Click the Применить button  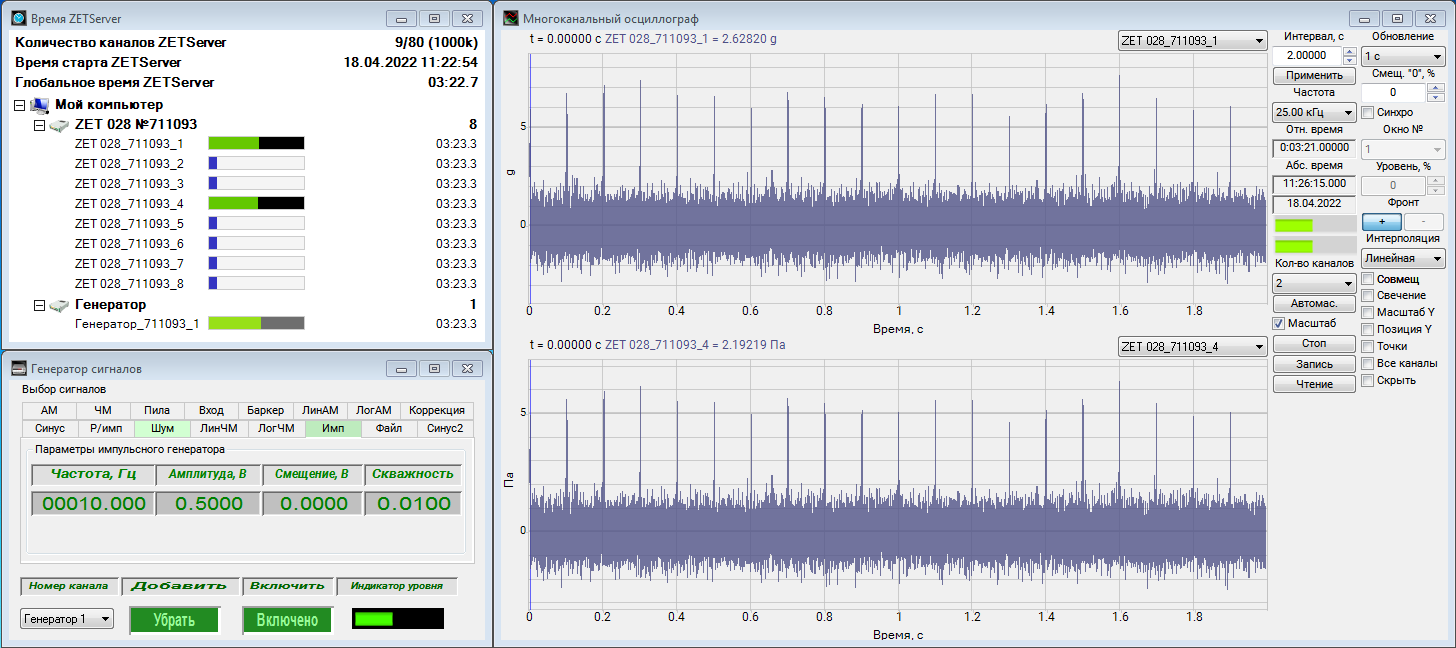1314,75
